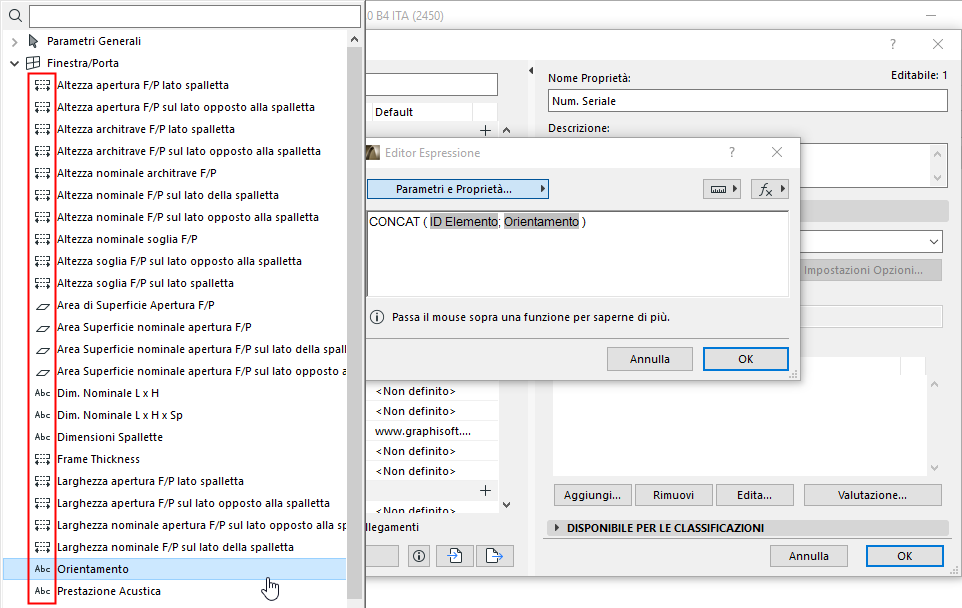This screenshot has height=608, width=962.
Task: Click the plus icon below Non definito rows
Action: pyautogui.click(x=485, y=490)
